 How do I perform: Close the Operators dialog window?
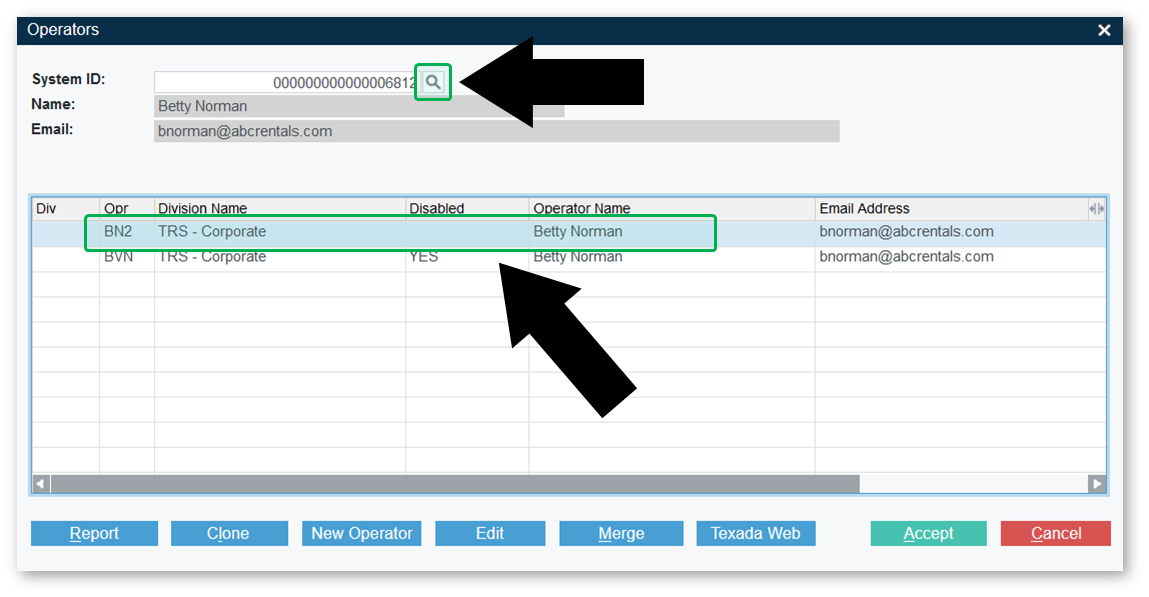[x=1104, y=30]
